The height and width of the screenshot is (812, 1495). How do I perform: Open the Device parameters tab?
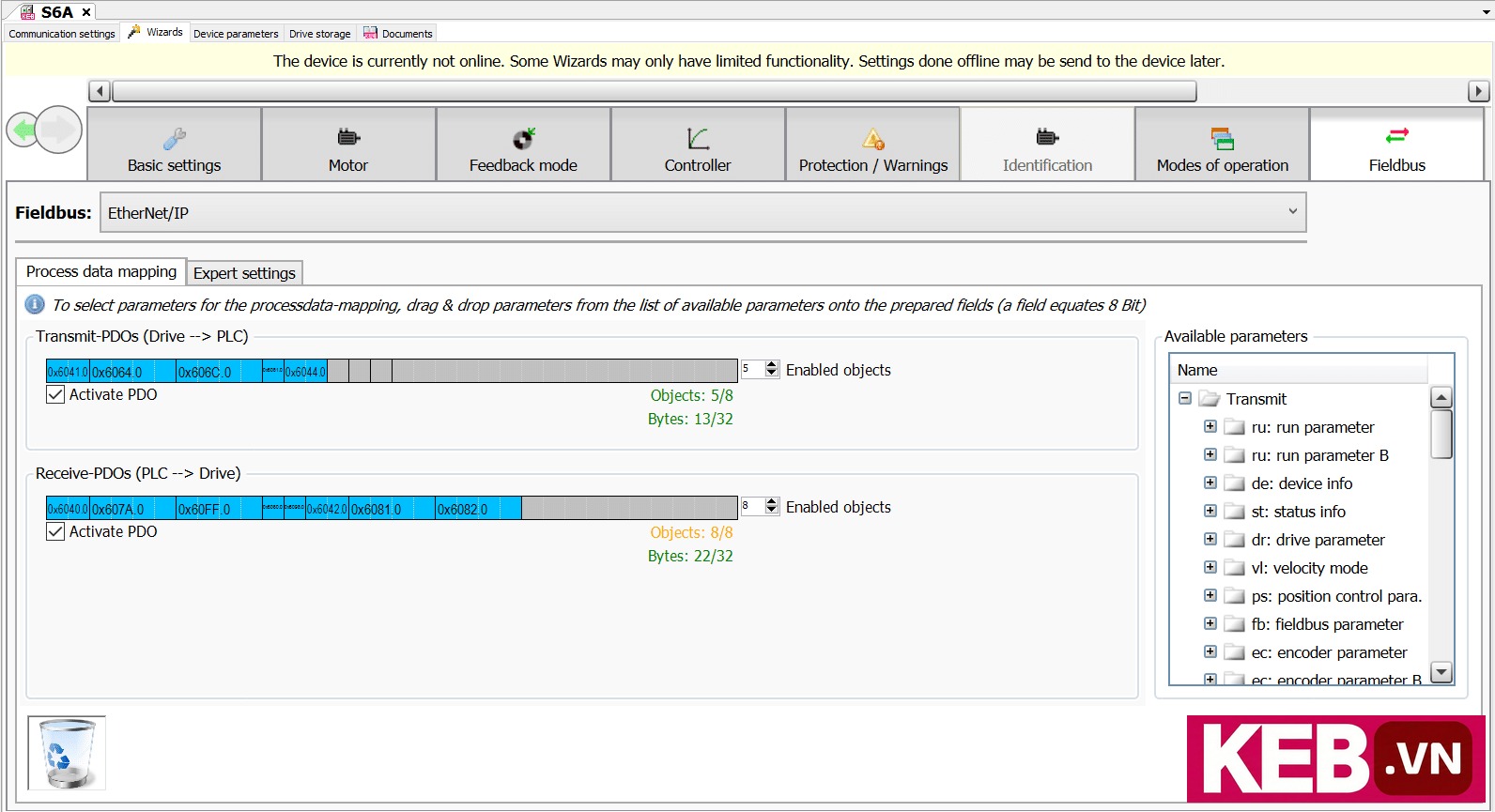coord(236,34)
